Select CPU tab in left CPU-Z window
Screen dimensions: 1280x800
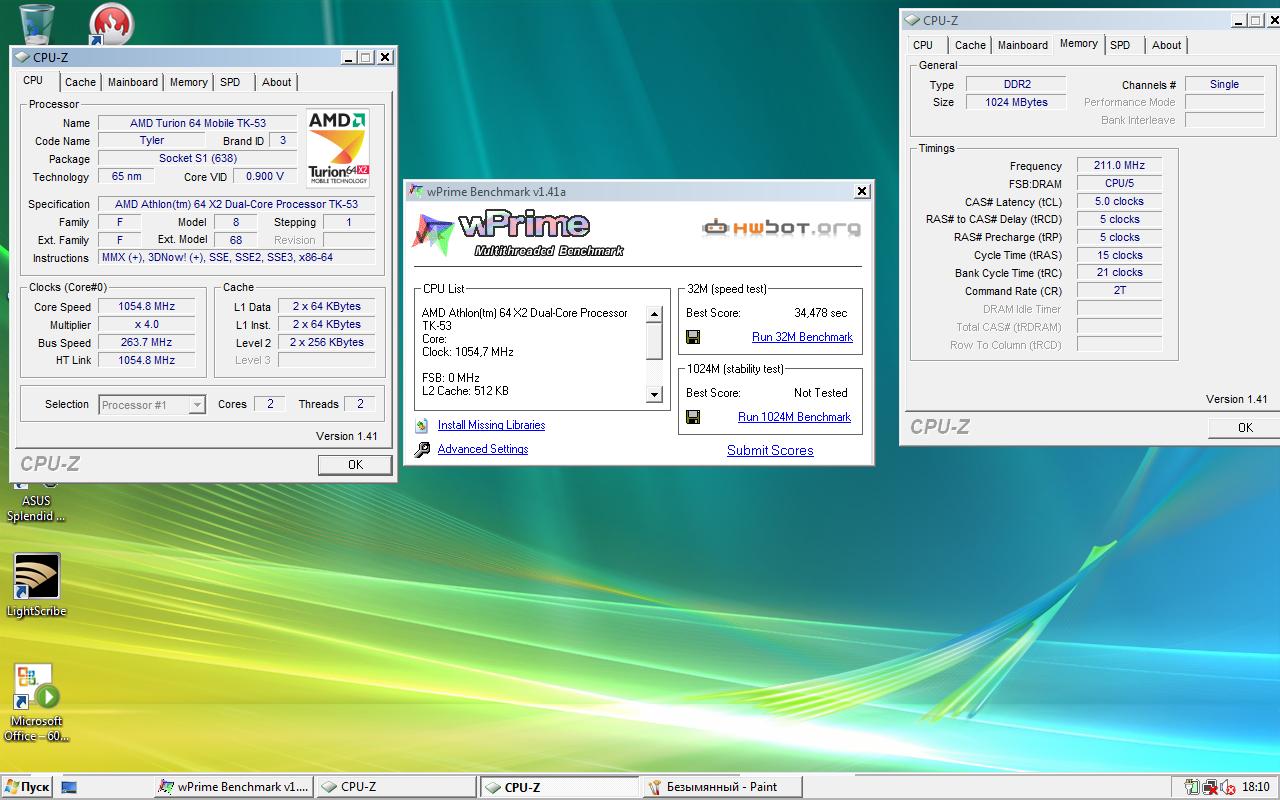point(33,81)
